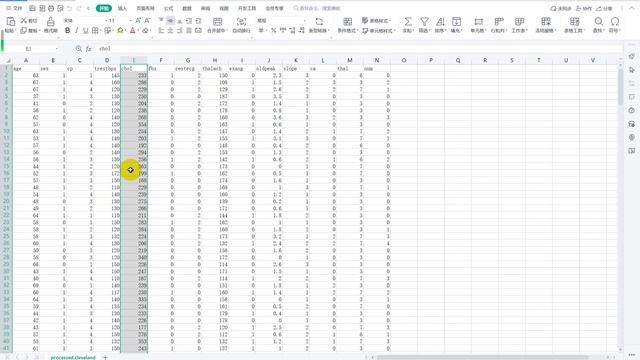Switch to the Formulas ribbon tab
Screen dimensions: 640x360
click(168, 8)
